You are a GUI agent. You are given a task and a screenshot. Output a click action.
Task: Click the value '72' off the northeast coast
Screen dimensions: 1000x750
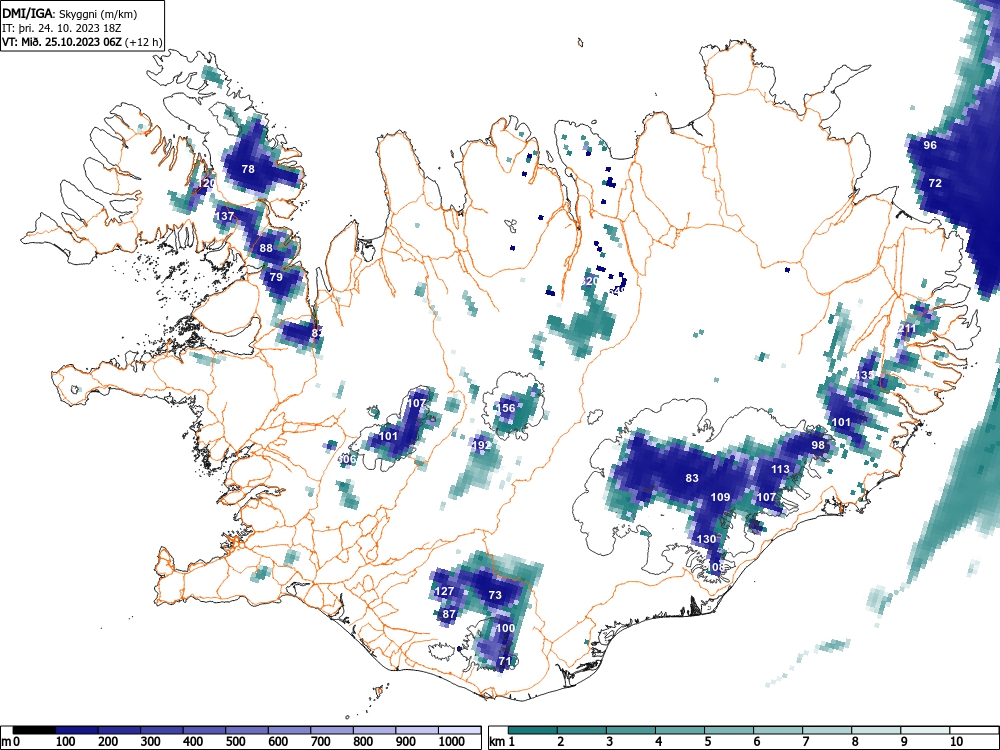[935, 183]
